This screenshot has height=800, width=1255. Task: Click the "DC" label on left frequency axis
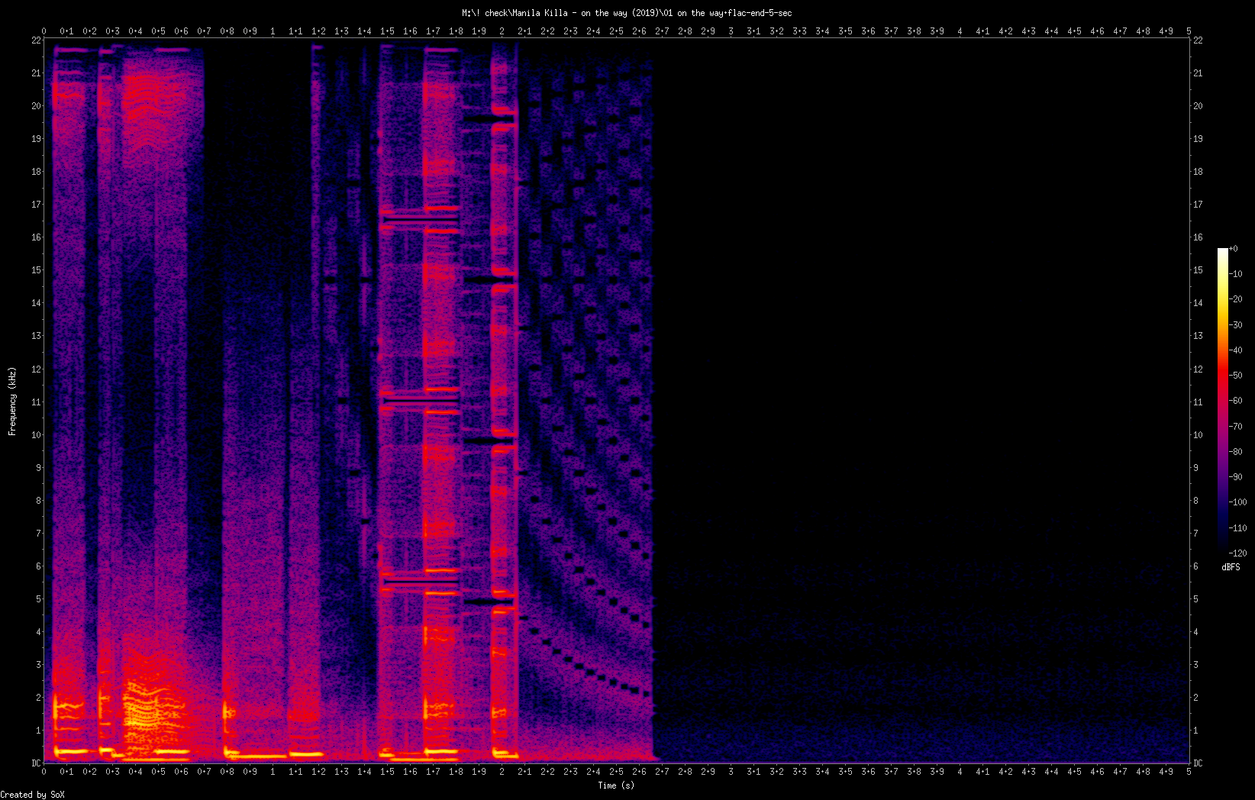point(35,763)
